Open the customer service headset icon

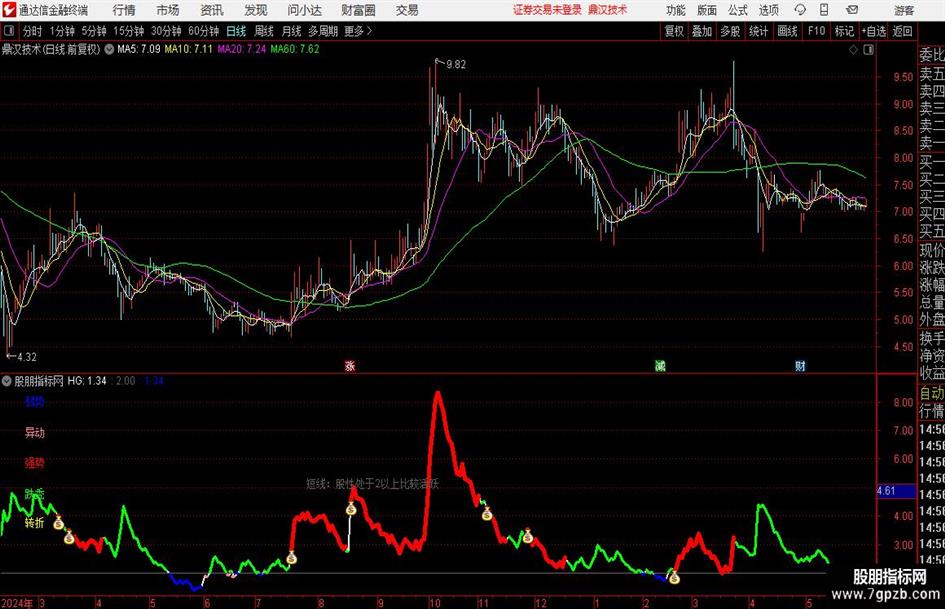tap(800, 10)
